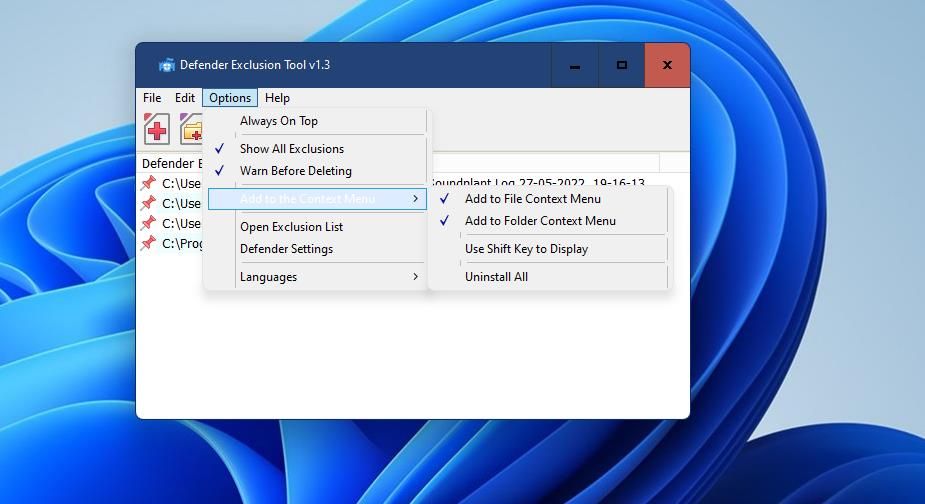Expand the Add to the Context Menu submenu arrow
Screen dimensions: 925x504
(415, 199)
